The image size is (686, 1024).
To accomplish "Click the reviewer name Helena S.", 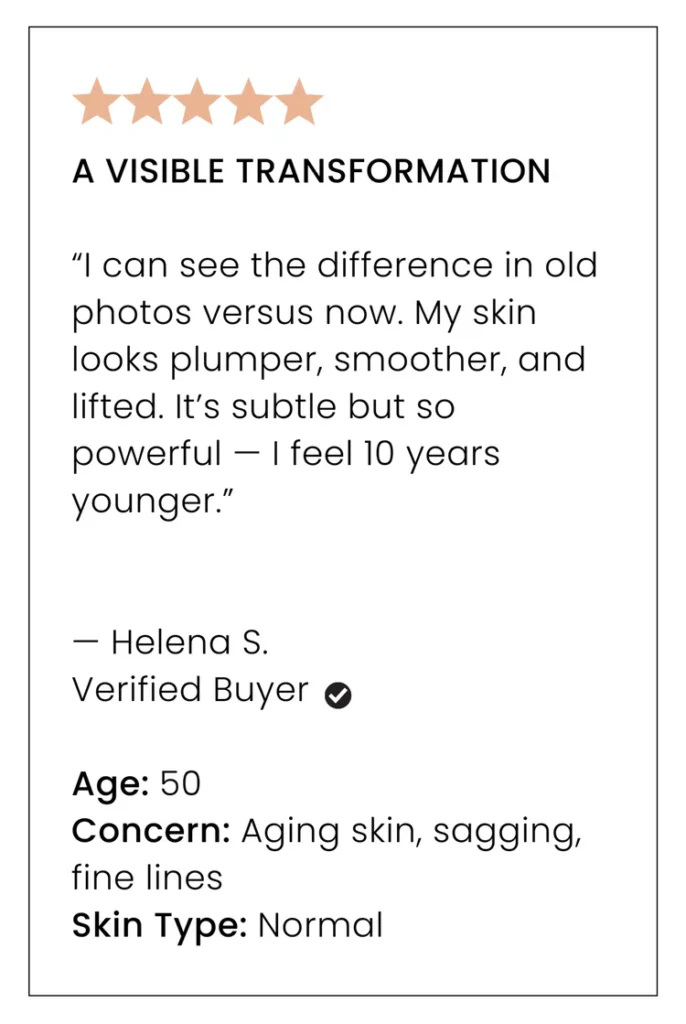I will (189, 642).
